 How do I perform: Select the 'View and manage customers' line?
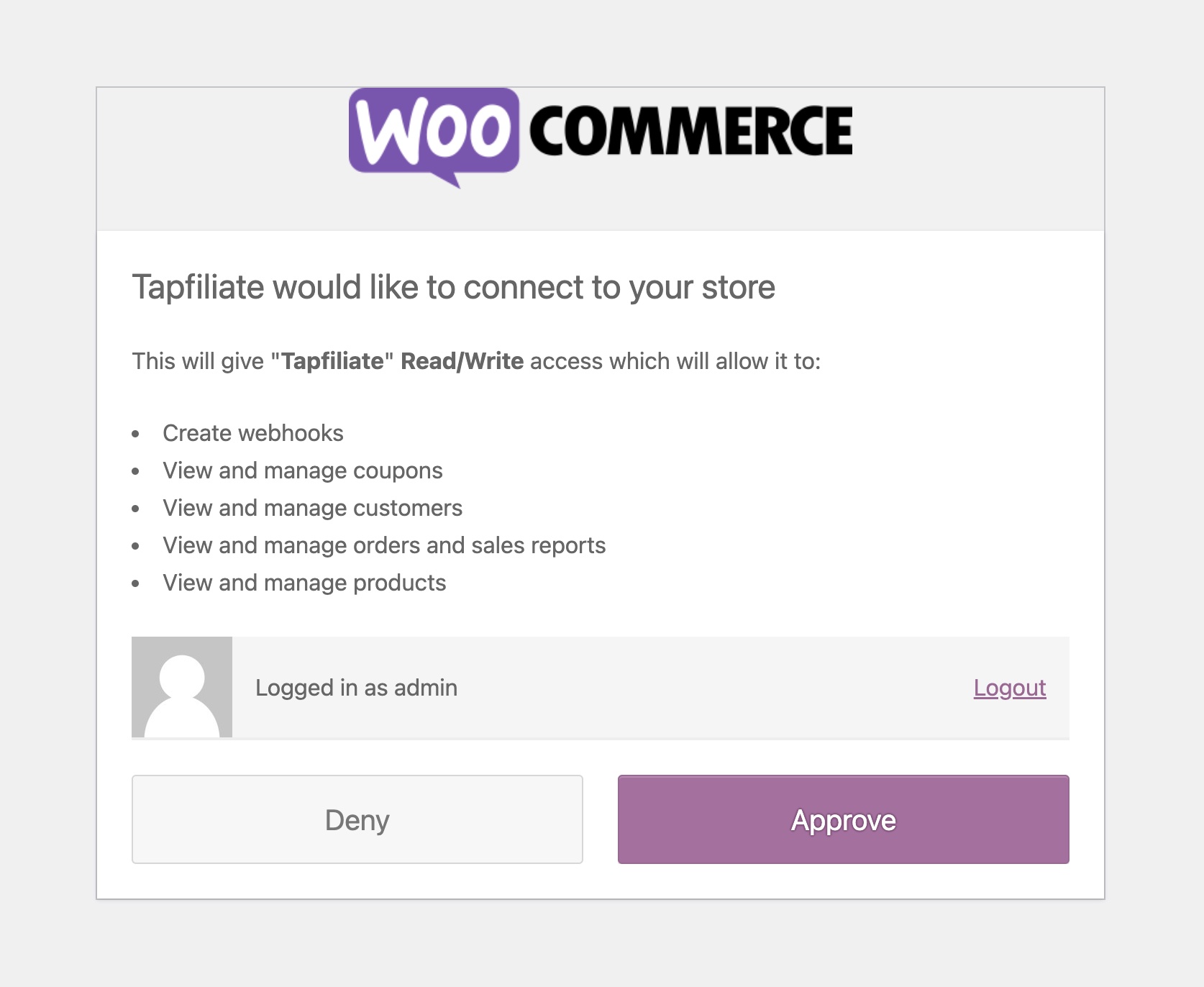click(x=312, y=508)
